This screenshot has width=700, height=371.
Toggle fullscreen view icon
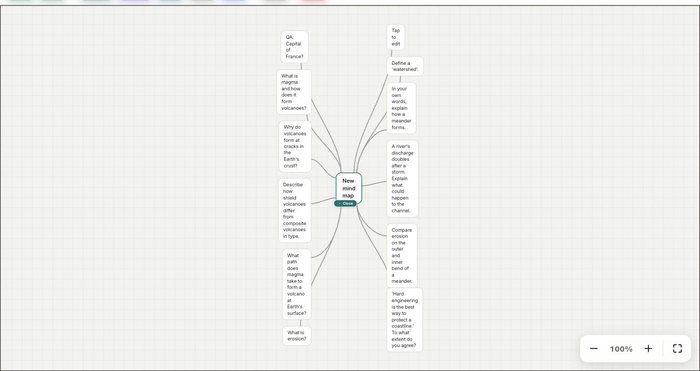[x=677, y=349]
